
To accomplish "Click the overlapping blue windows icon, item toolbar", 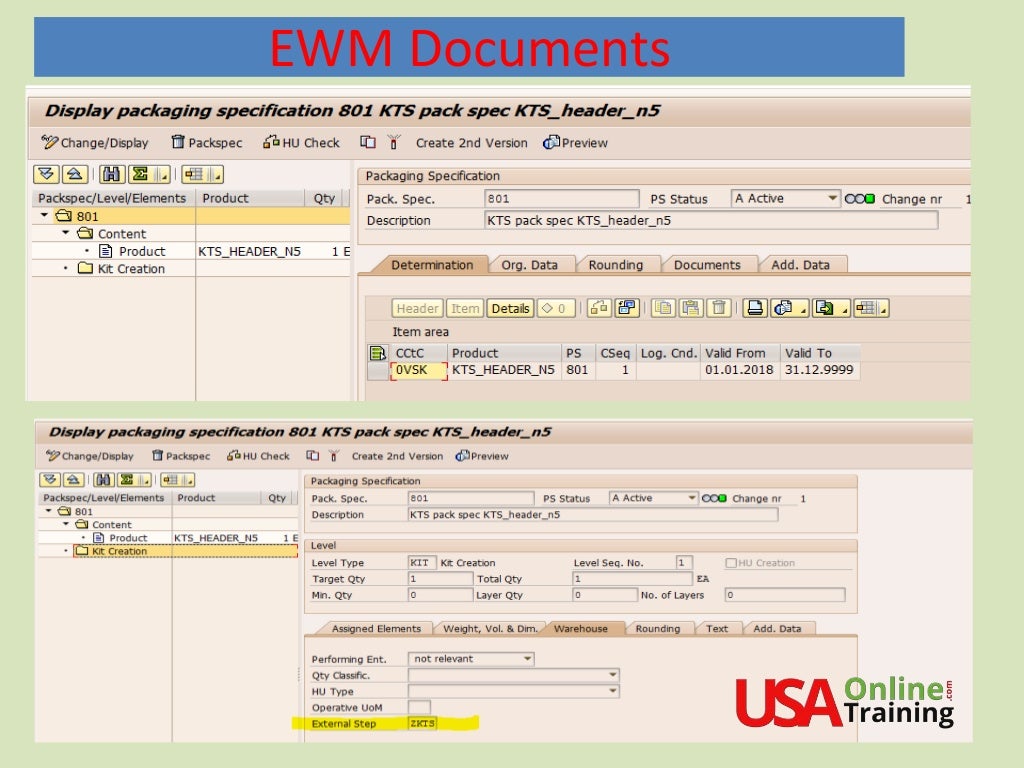I will click(627, 308).
